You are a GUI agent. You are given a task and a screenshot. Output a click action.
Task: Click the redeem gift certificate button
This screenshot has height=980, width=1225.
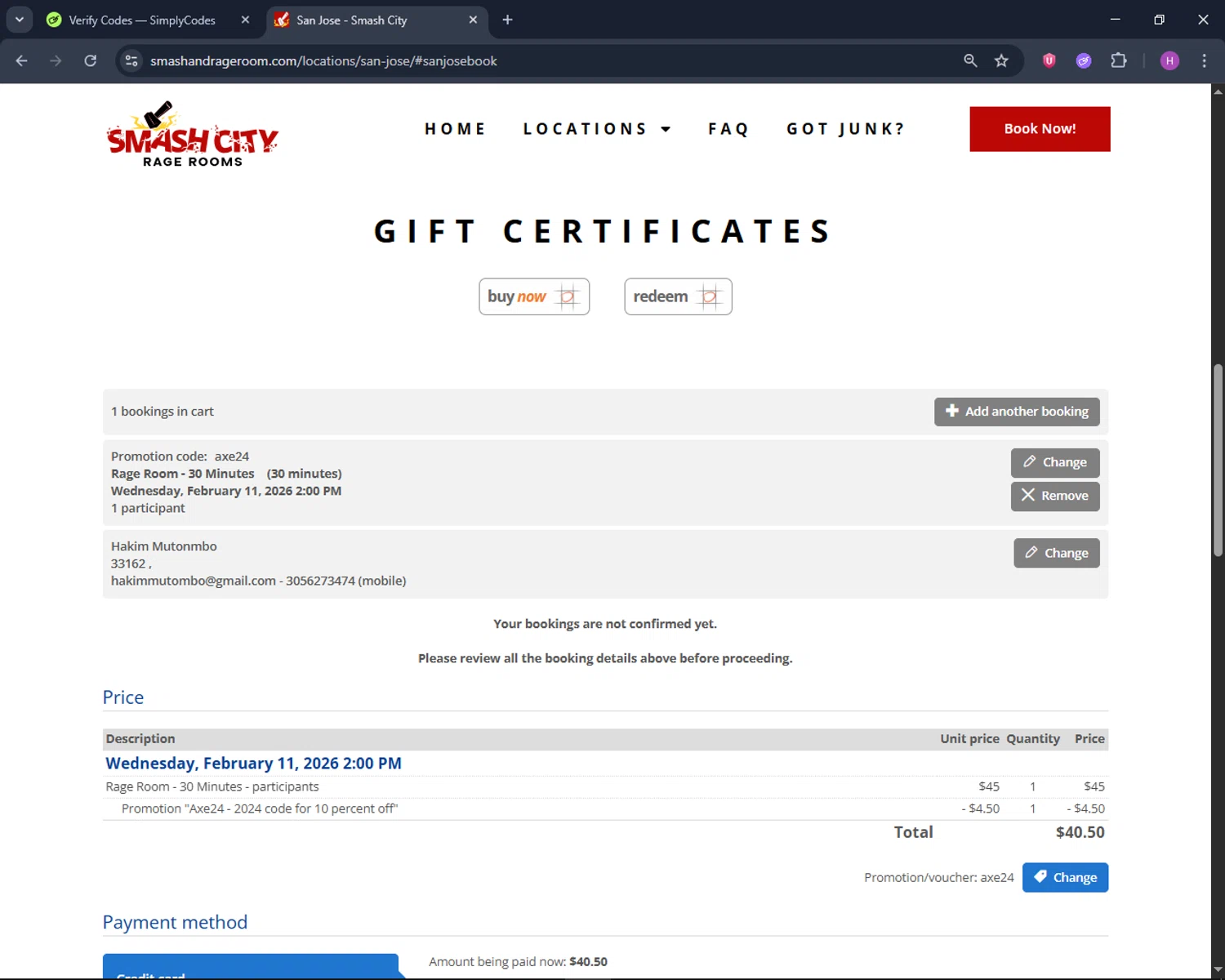[678, 296]
